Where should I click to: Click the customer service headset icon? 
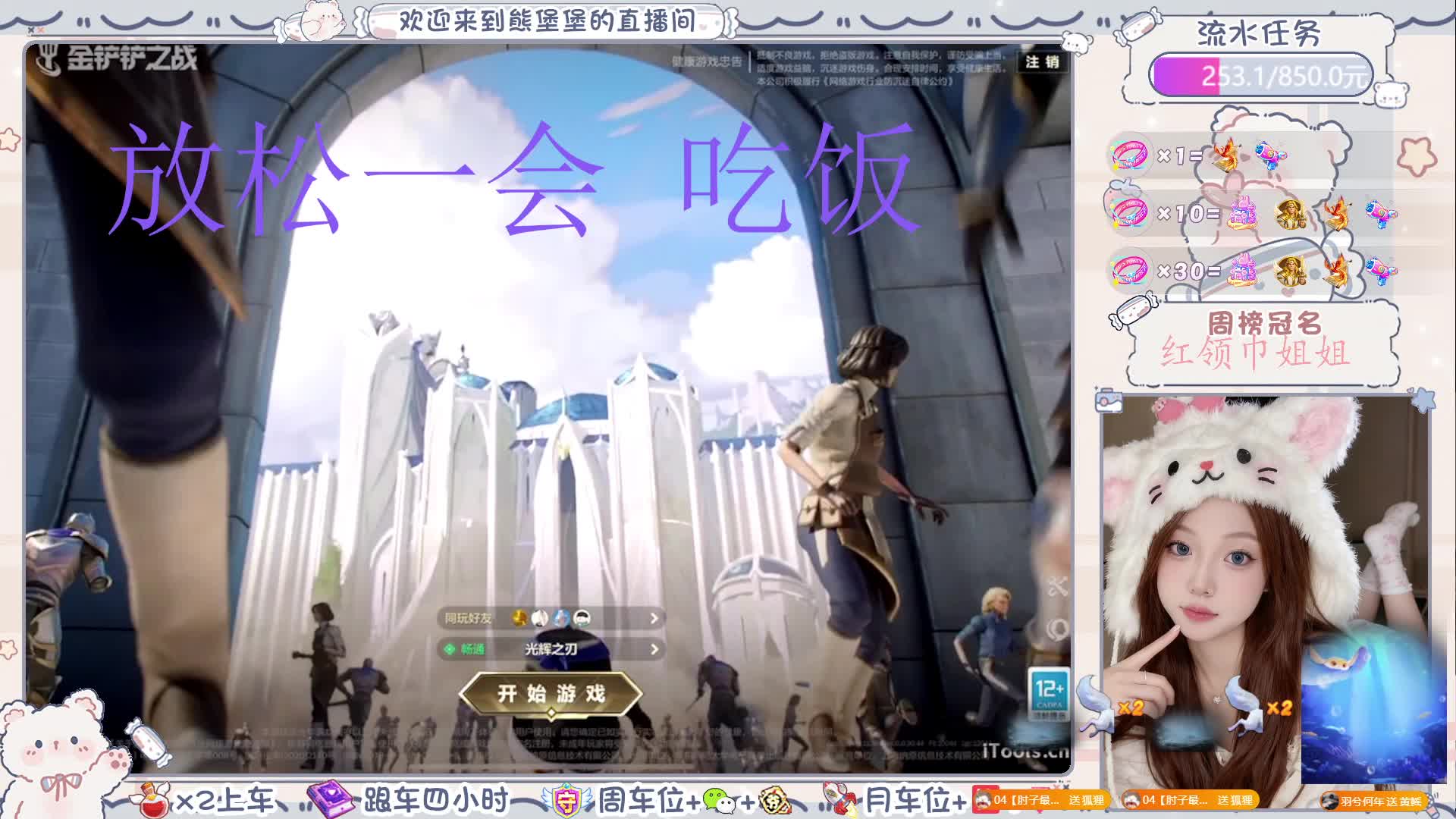[1057, 629]
